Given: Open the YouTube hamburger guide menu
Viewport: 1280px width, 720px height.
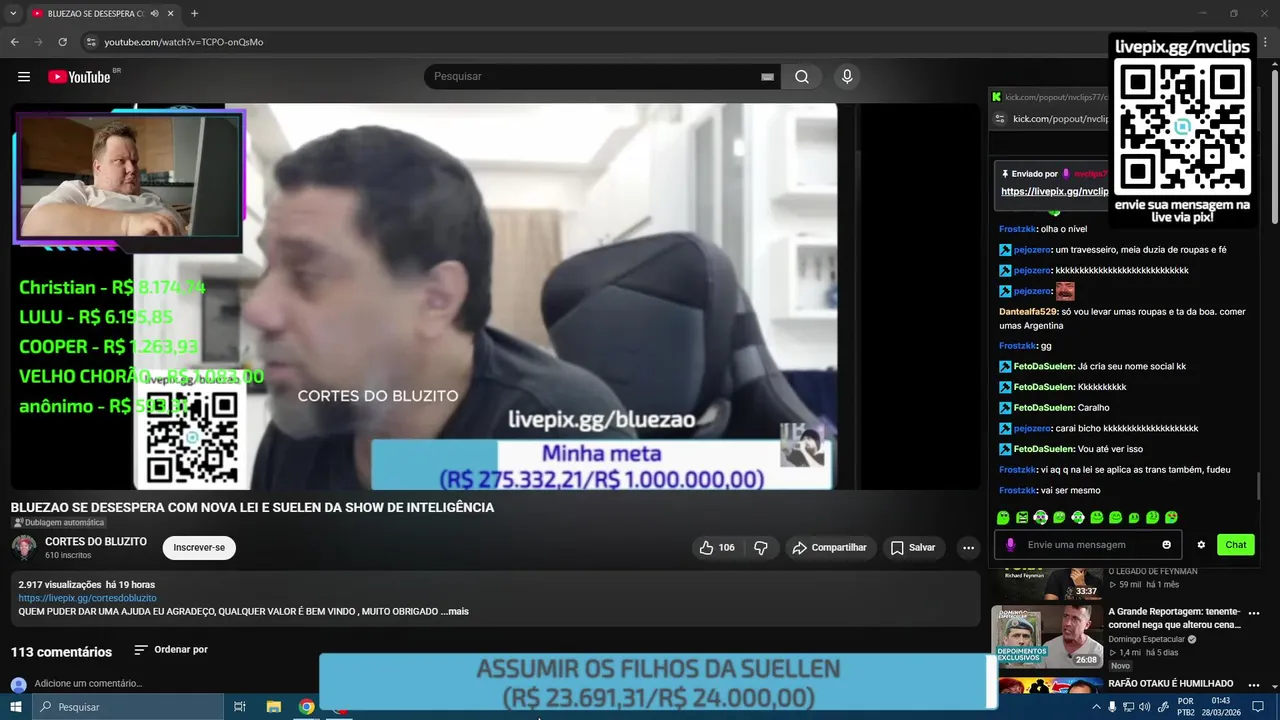Looking at the screenshot, I should (24, 77).
